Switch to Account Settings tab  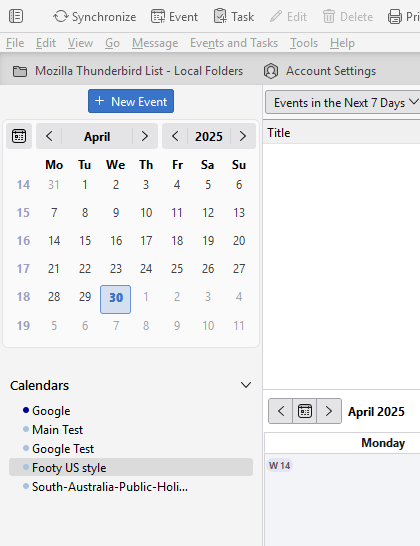point(320,71)
